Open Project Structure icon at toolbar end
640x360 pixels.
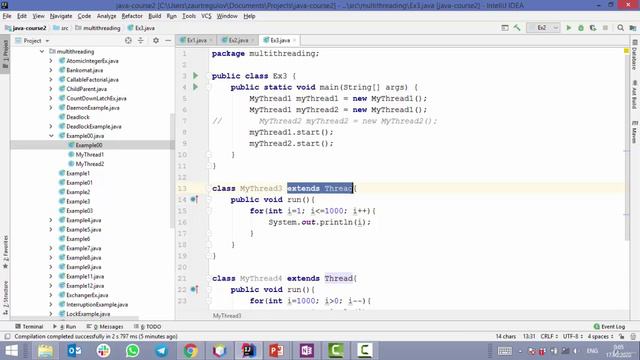[633, 28]
